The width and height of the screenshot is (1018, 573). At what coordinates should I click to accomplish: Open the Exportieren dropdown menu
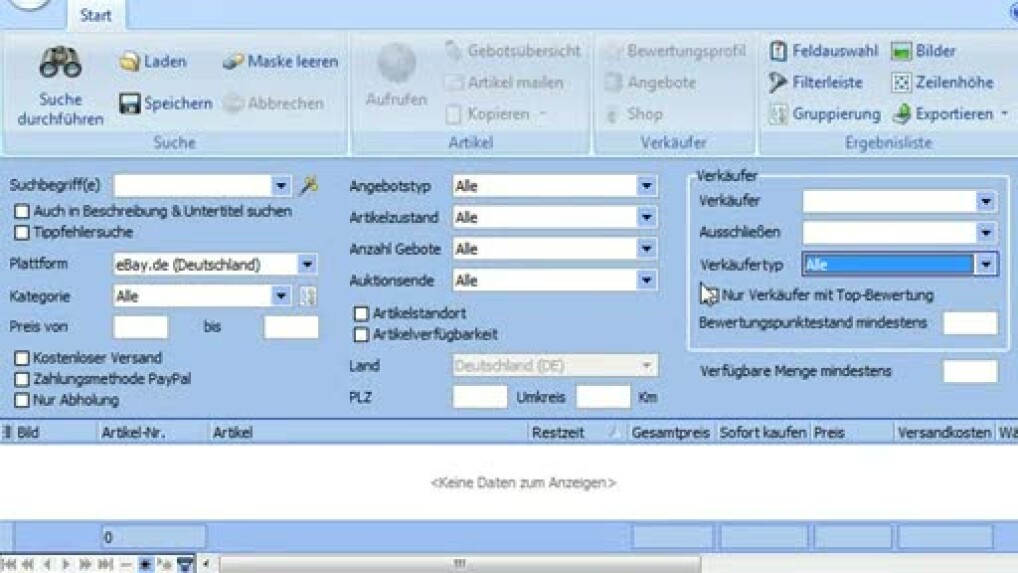[x=1003, y=114]
